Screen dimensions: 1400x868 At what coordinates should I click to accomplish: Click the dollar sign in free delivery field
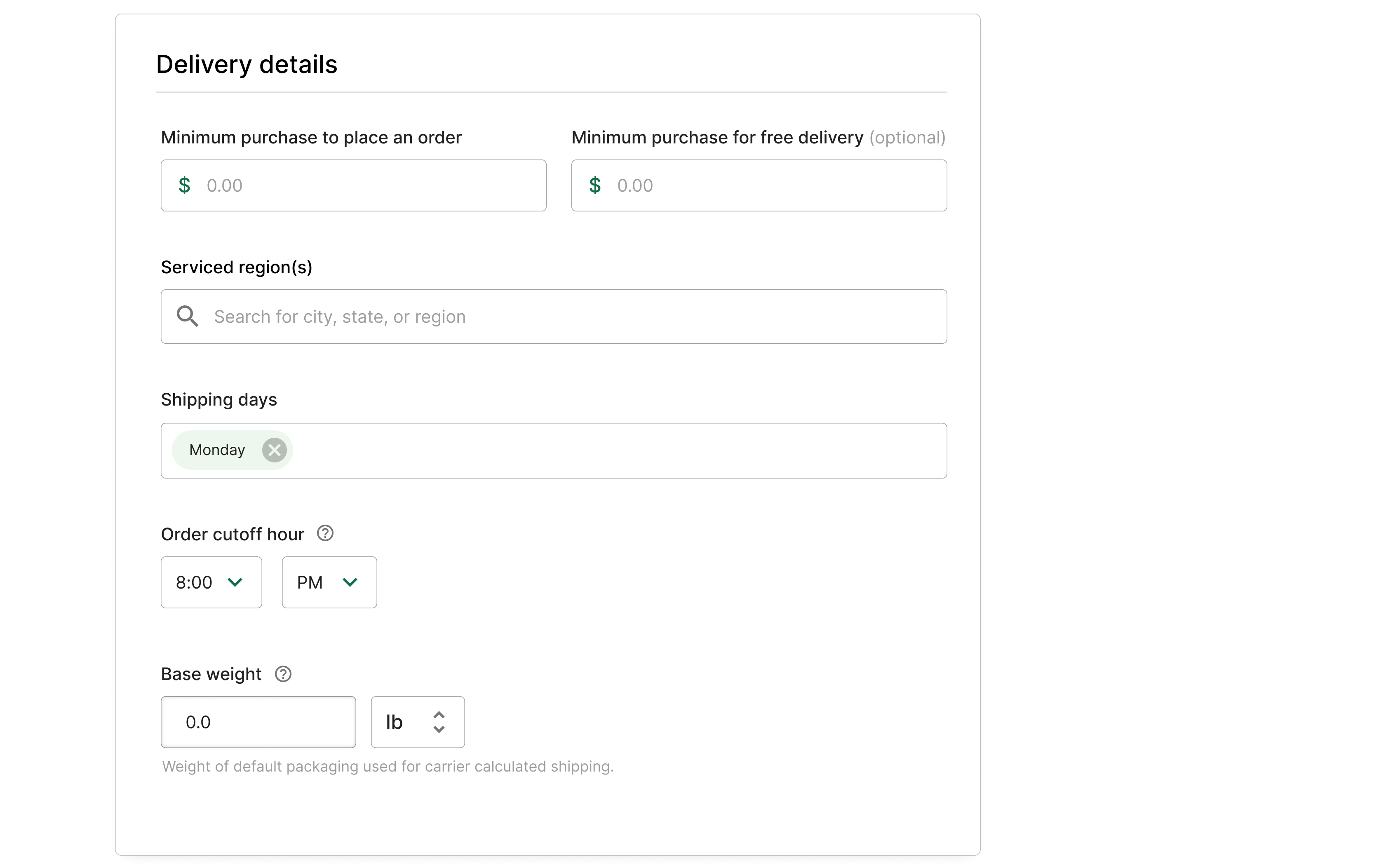[x=595, y=185]
